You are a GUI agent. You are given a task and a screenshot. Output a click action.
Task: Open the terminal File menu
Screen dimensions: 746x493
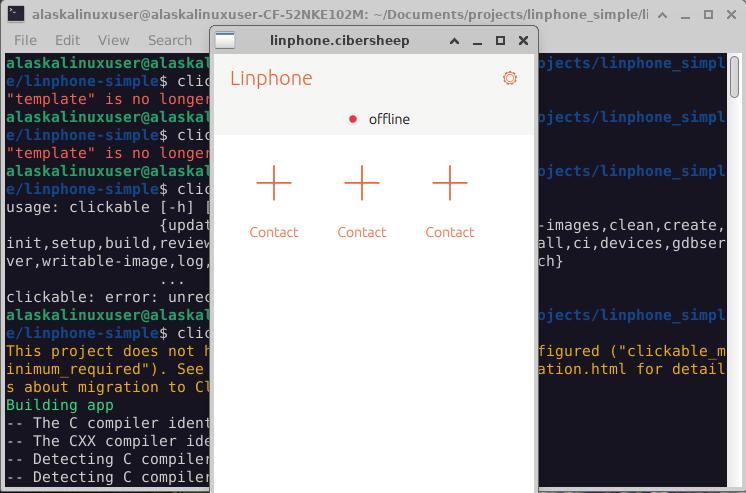(25, 40)
